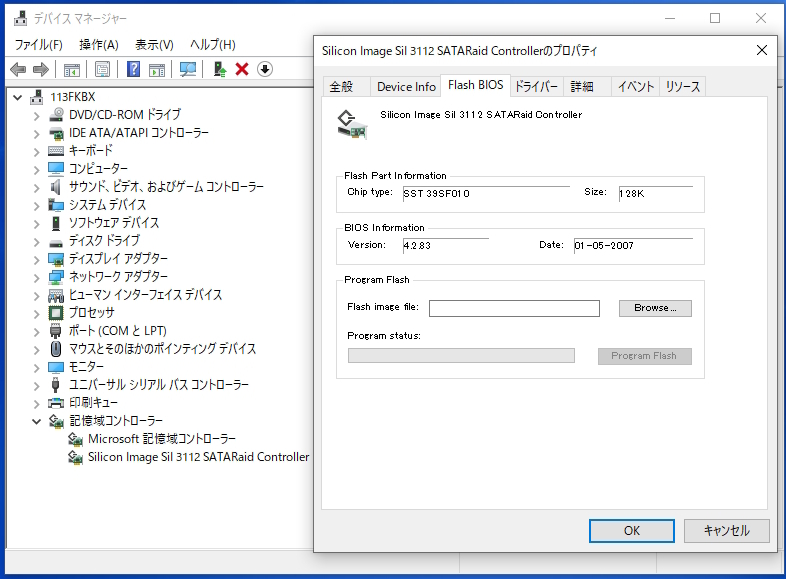Viewport: 786px width, 579px height.
Task: Switch to the リソース tab
Action: click(x=683, y=87)
